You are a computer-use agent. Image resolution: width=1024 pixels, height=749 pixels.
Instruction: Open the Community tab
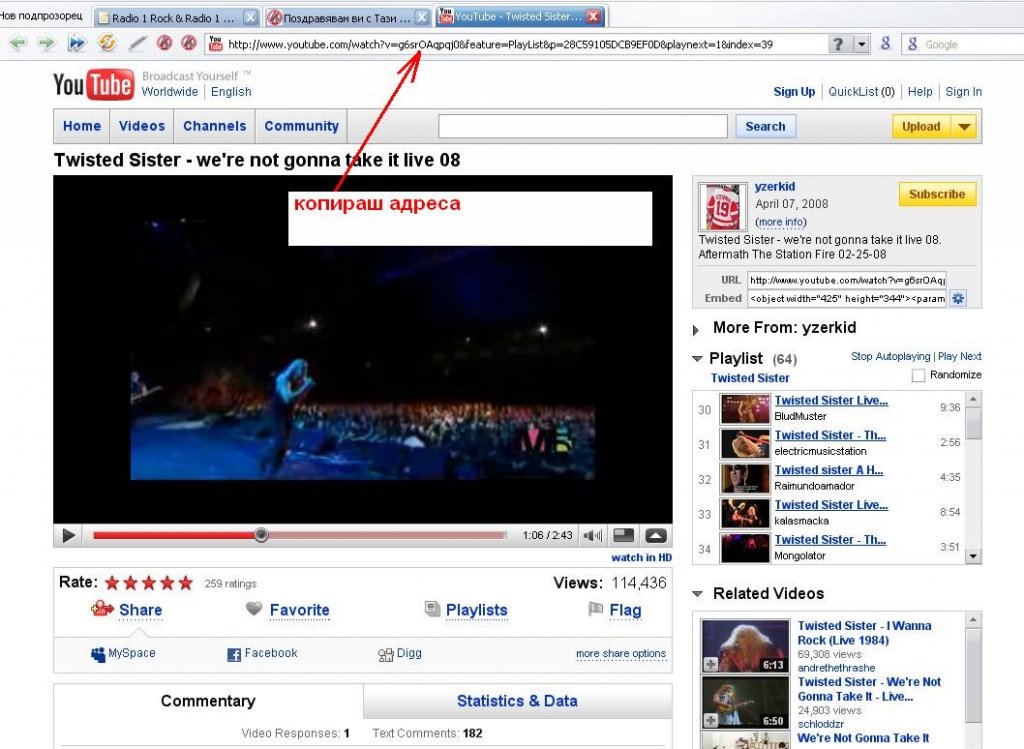301,126
